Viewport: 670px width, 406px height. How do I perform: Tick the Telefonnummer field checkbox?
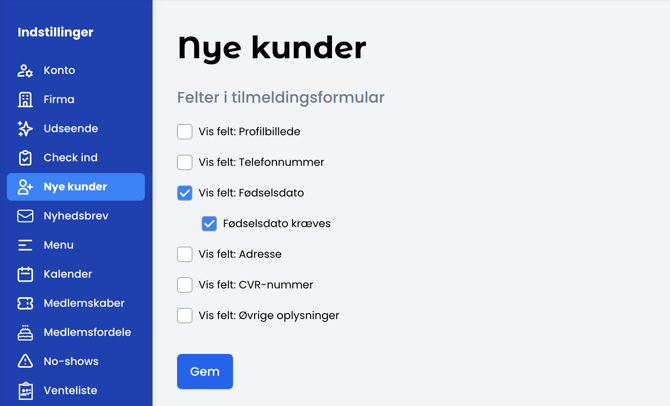point(185,162)
